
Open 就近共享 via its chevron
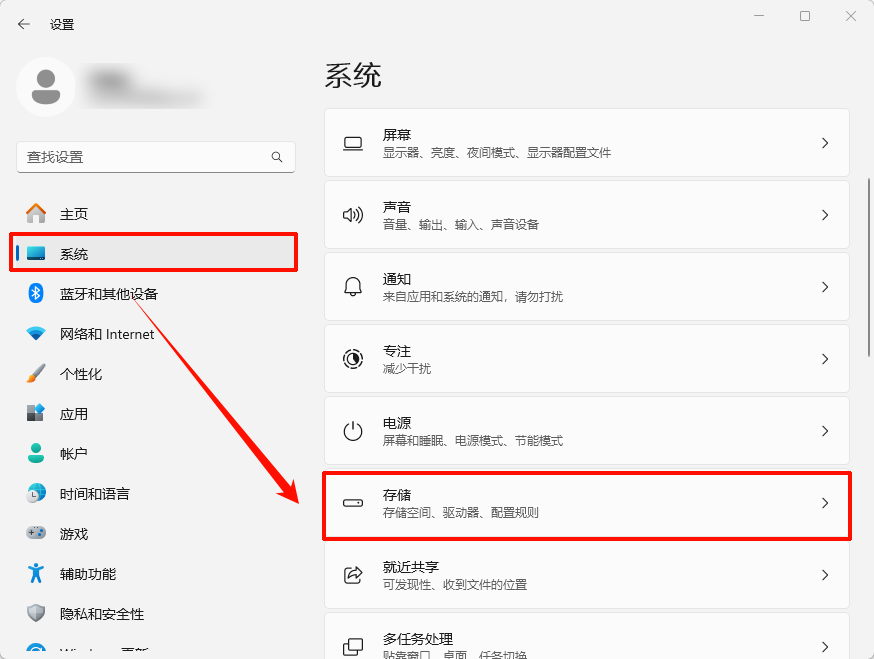coord(824,574)
